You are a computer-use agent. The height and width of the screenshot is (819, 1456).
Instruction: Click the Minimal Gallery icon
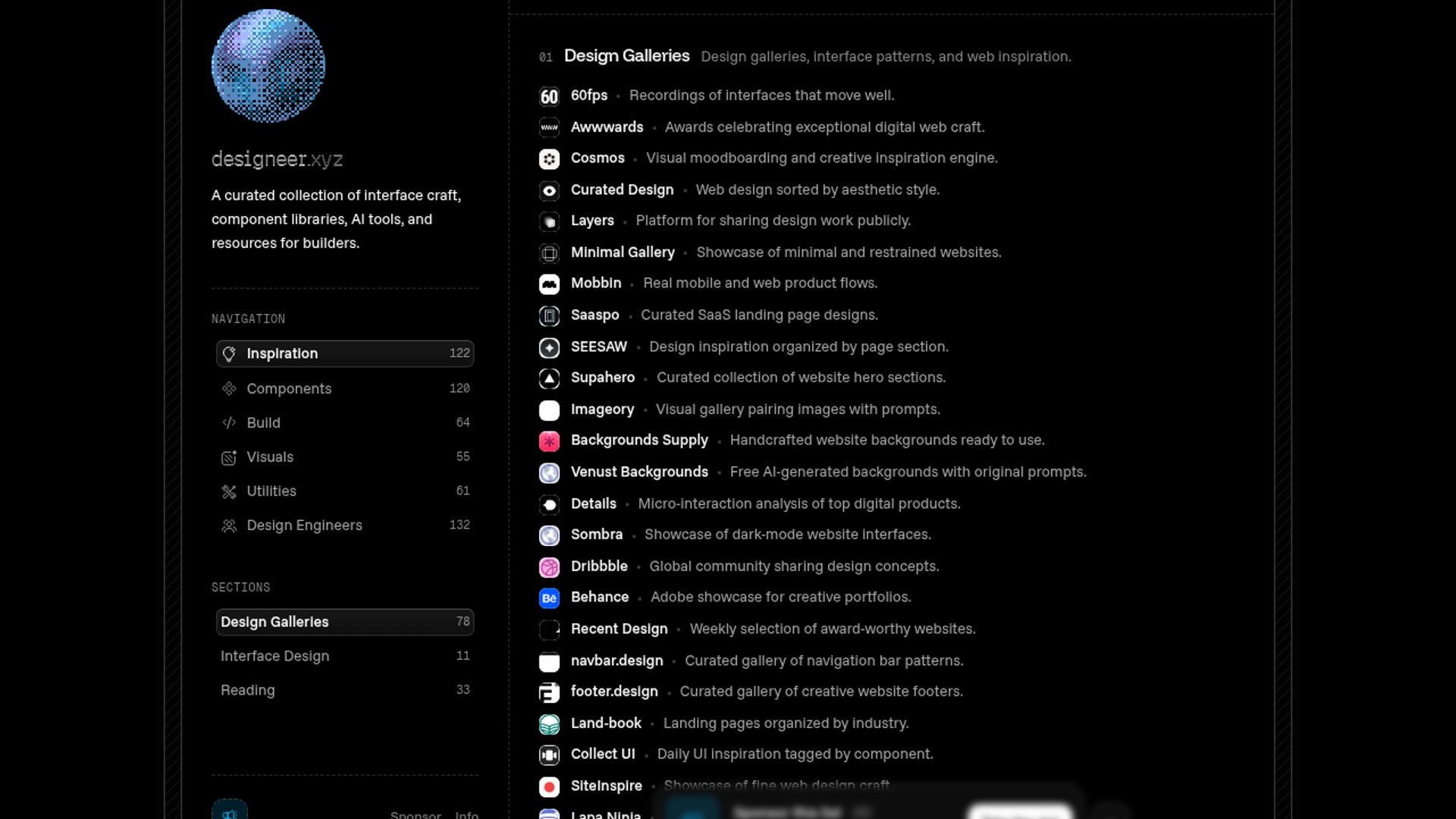[x=549, y=253]
